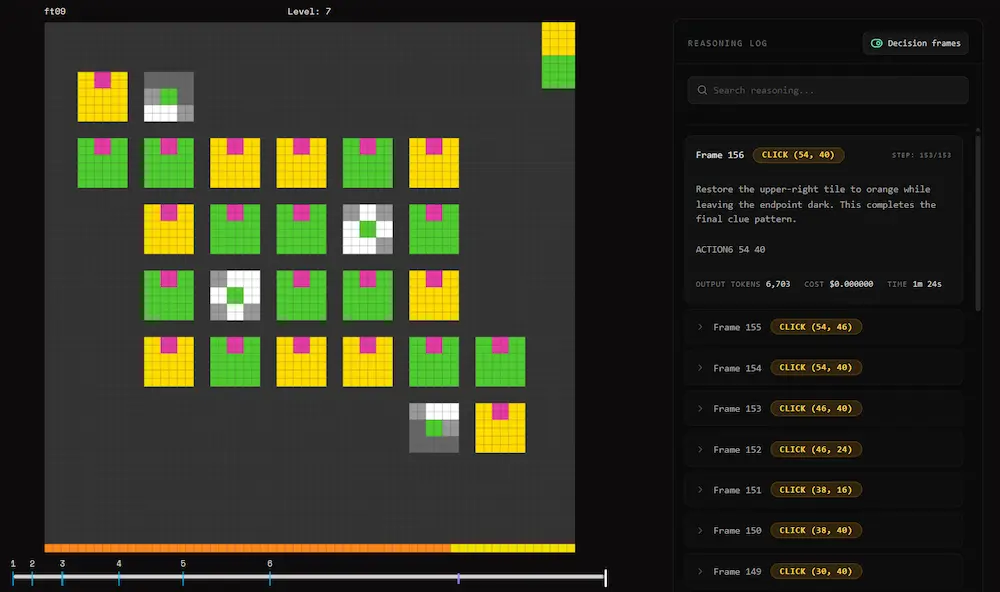
Task: Click the yellow tile in bottom-right corner
Action: (500, 428)
